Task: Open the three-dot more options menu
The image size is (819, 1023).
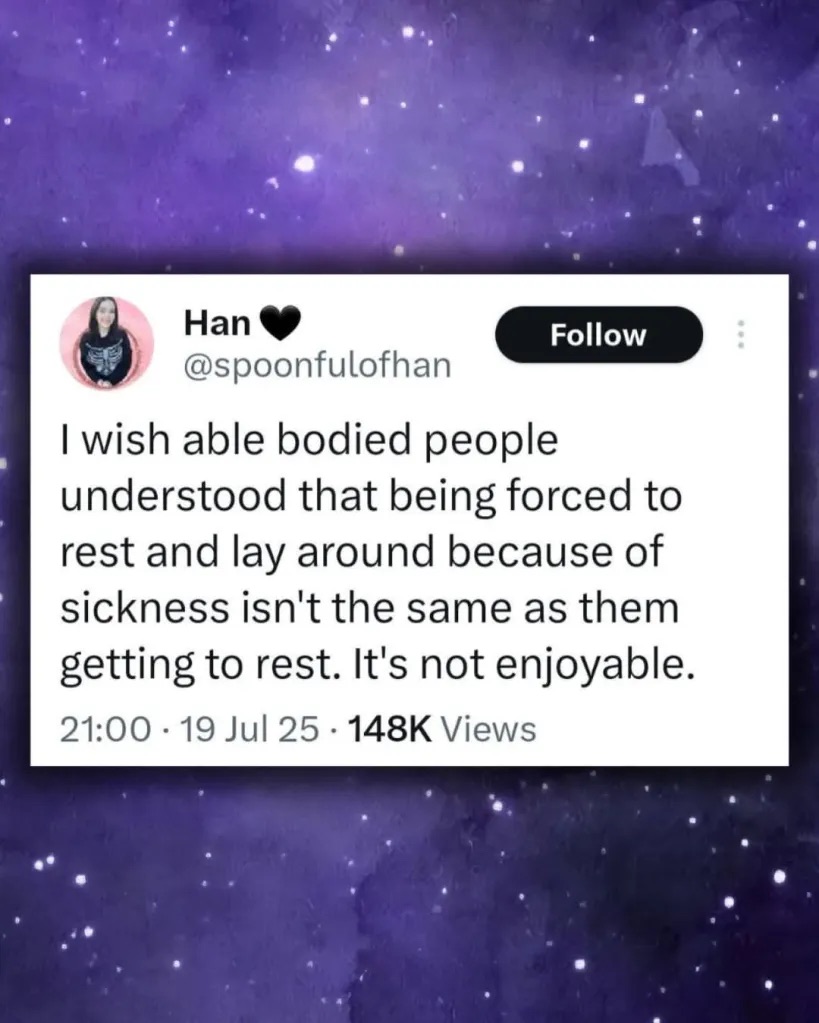Action: tap(741, 335)
